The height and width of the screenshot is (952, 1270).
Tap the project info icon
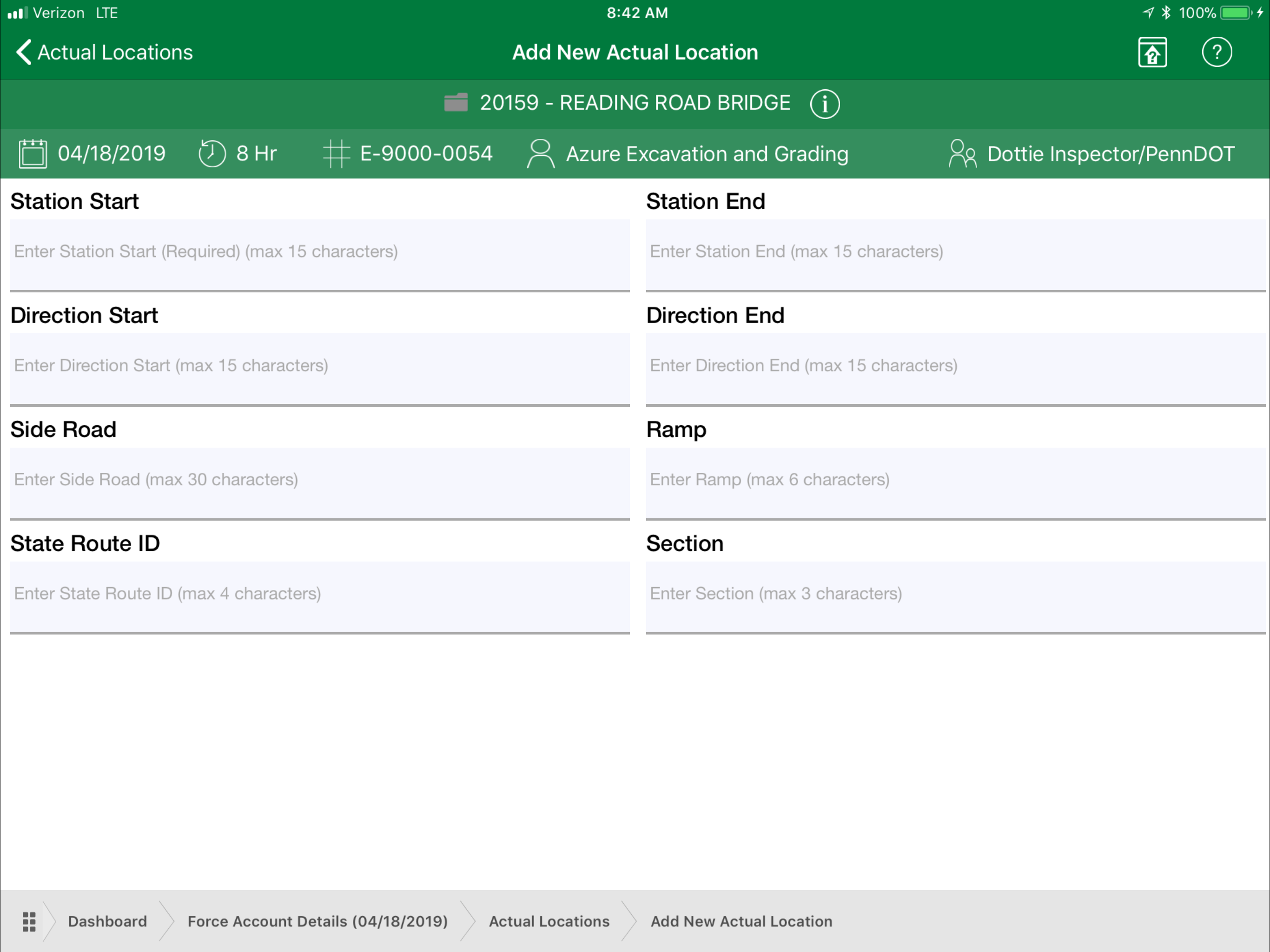[x=825, y=104]
